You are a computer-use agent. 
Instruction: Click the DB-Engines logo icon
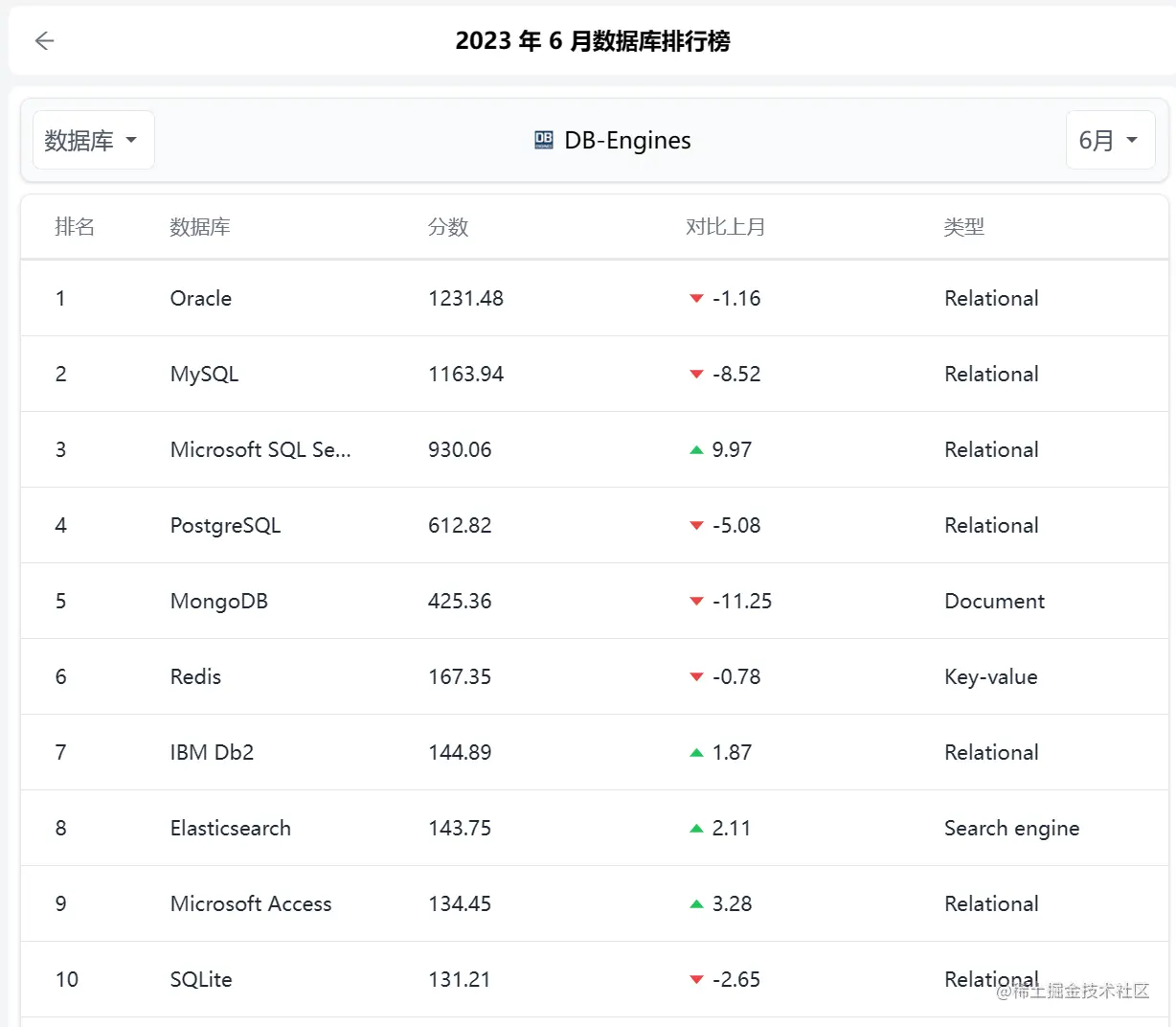click(x=544, y=140)
